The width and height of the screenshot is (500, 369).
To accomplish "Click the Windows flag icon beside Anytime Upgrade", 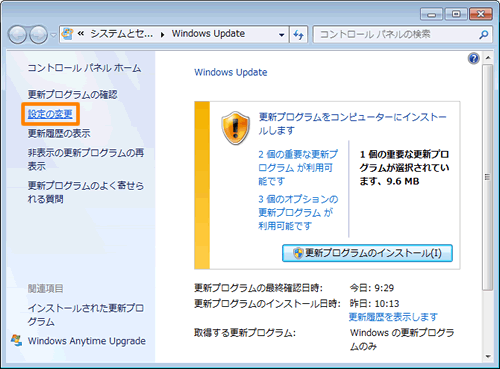I will (16, 340).
